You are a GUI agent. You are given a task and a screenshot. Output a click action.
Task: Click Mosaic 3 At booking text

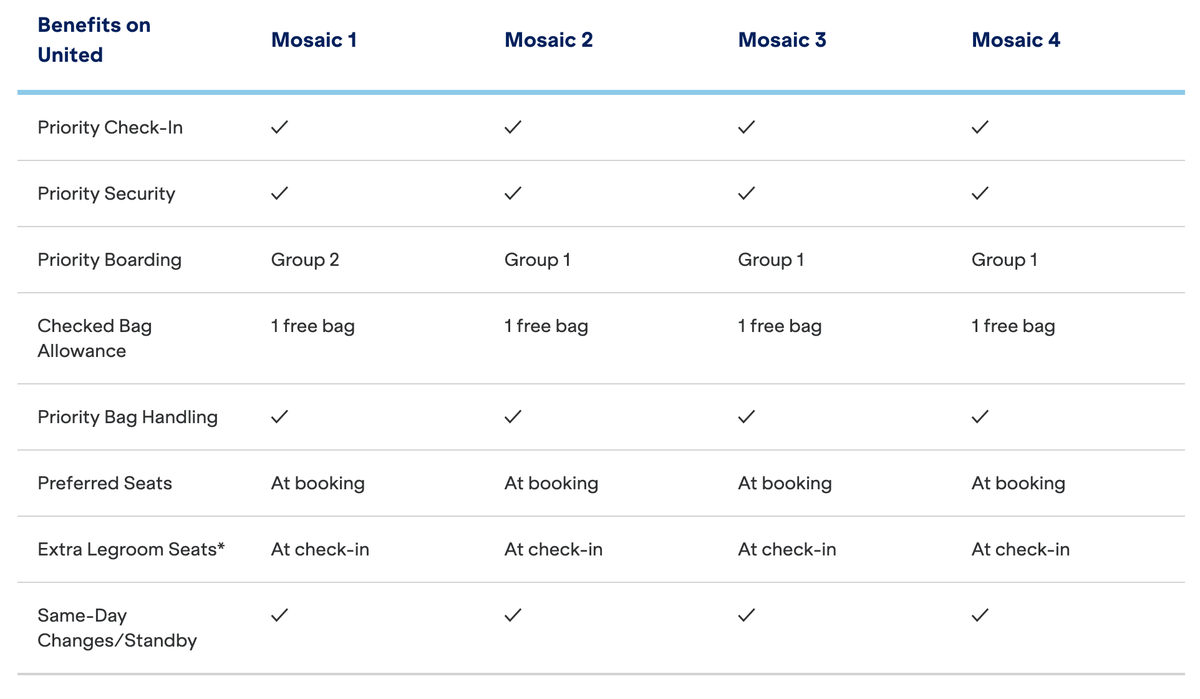click(x=785, y=483)
